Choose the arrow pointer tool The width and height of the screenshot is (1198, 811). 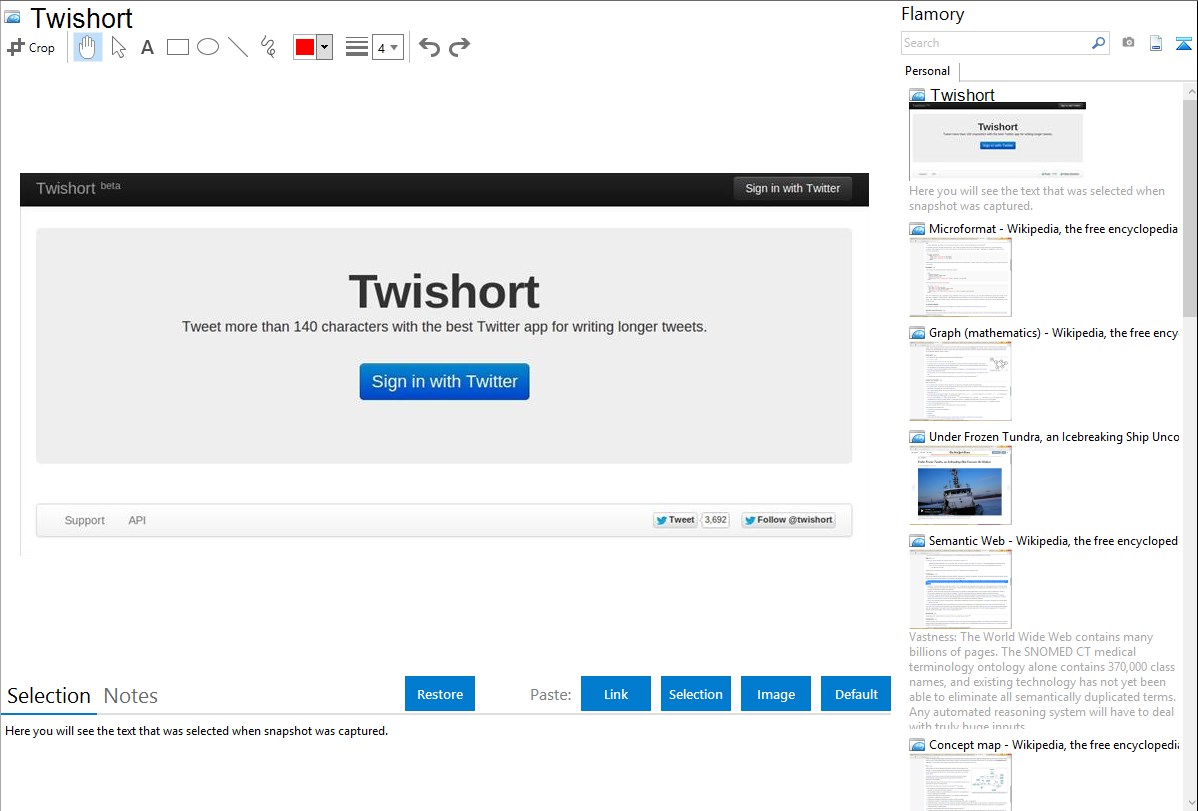(x=118, y=47)
